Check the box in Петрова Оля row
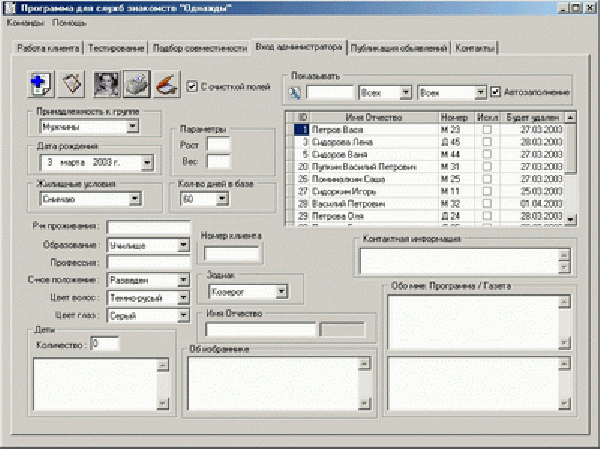Viewport: 600px width, 449px height. pyautogui.click(x=487, y=216)
